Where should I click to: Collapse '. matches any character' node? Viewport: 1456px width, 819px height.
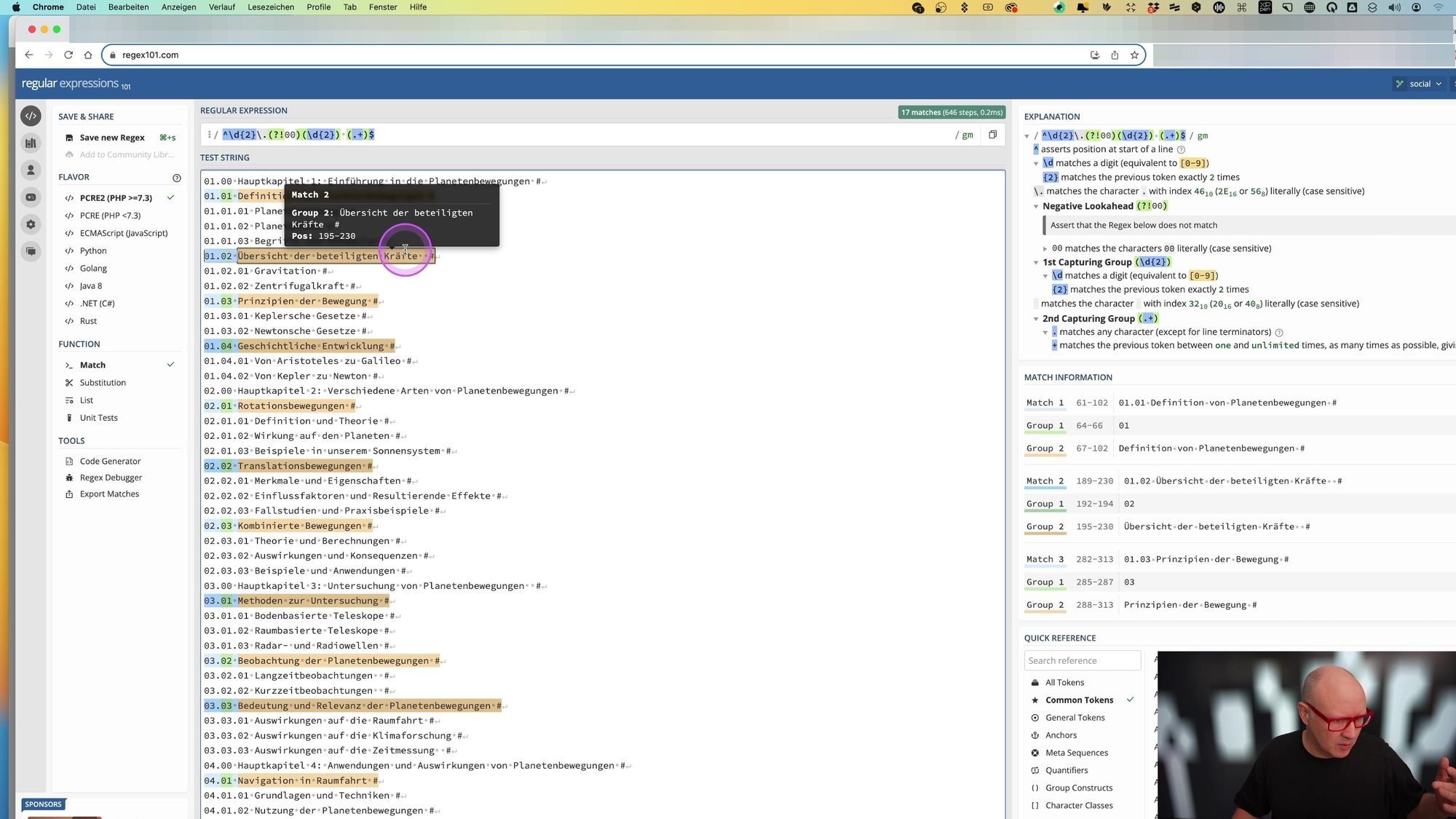pos(1045,332)
